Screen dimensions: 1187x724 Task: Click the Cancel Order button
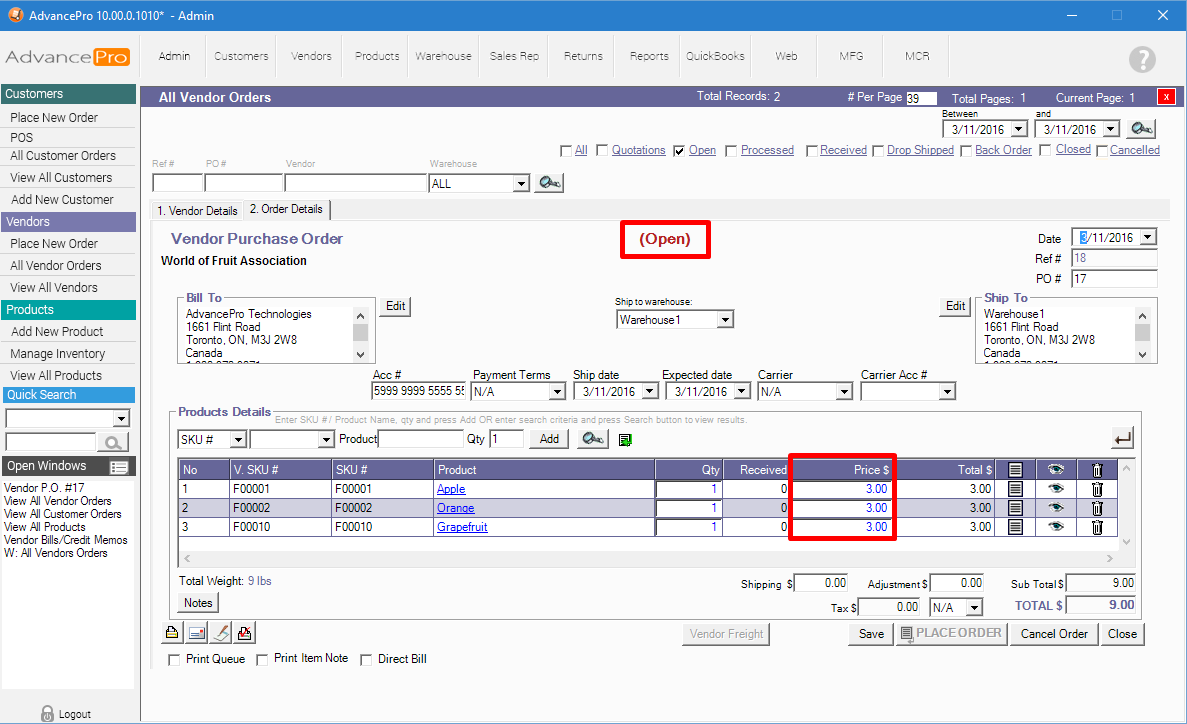(x=1054, y=633)
